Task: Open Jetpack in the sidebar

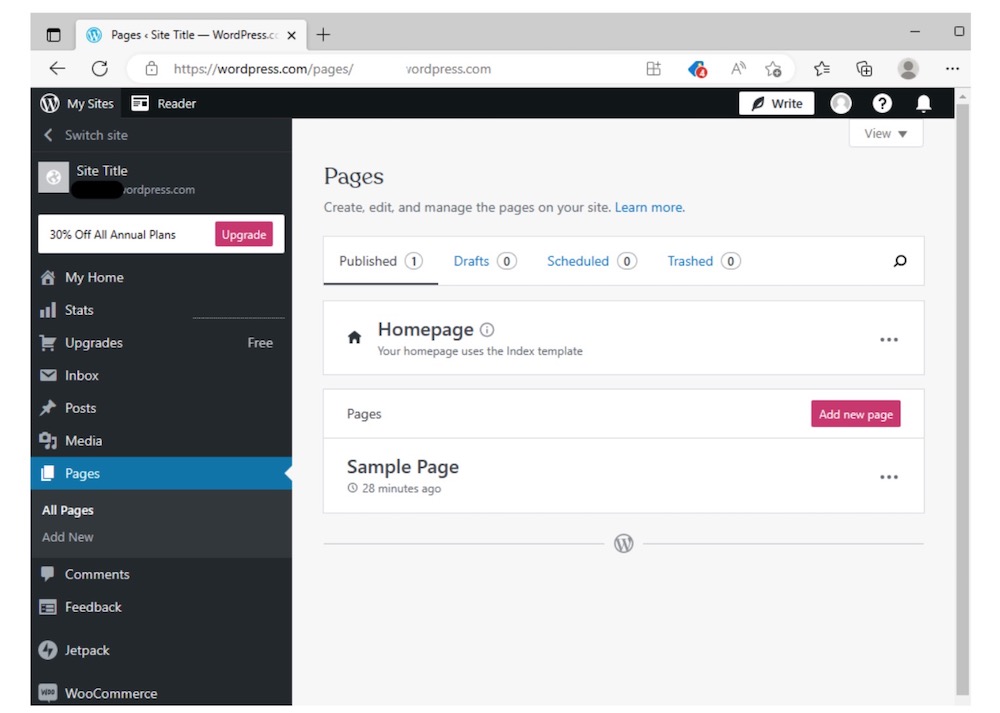Action: pos(161,651)
